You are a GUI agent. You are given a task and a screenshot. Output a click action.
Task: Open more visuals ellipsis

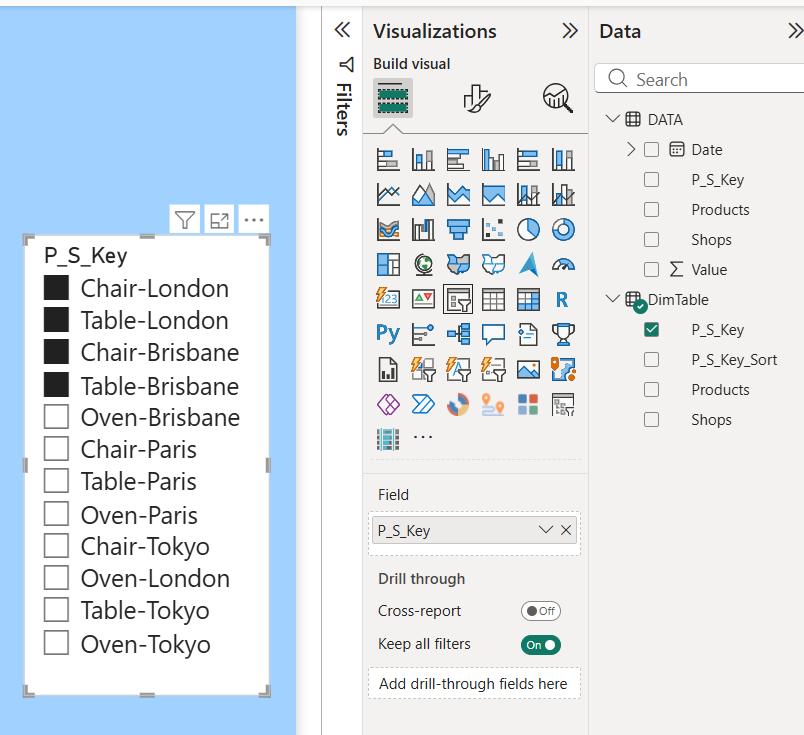[x=423, y=438]
